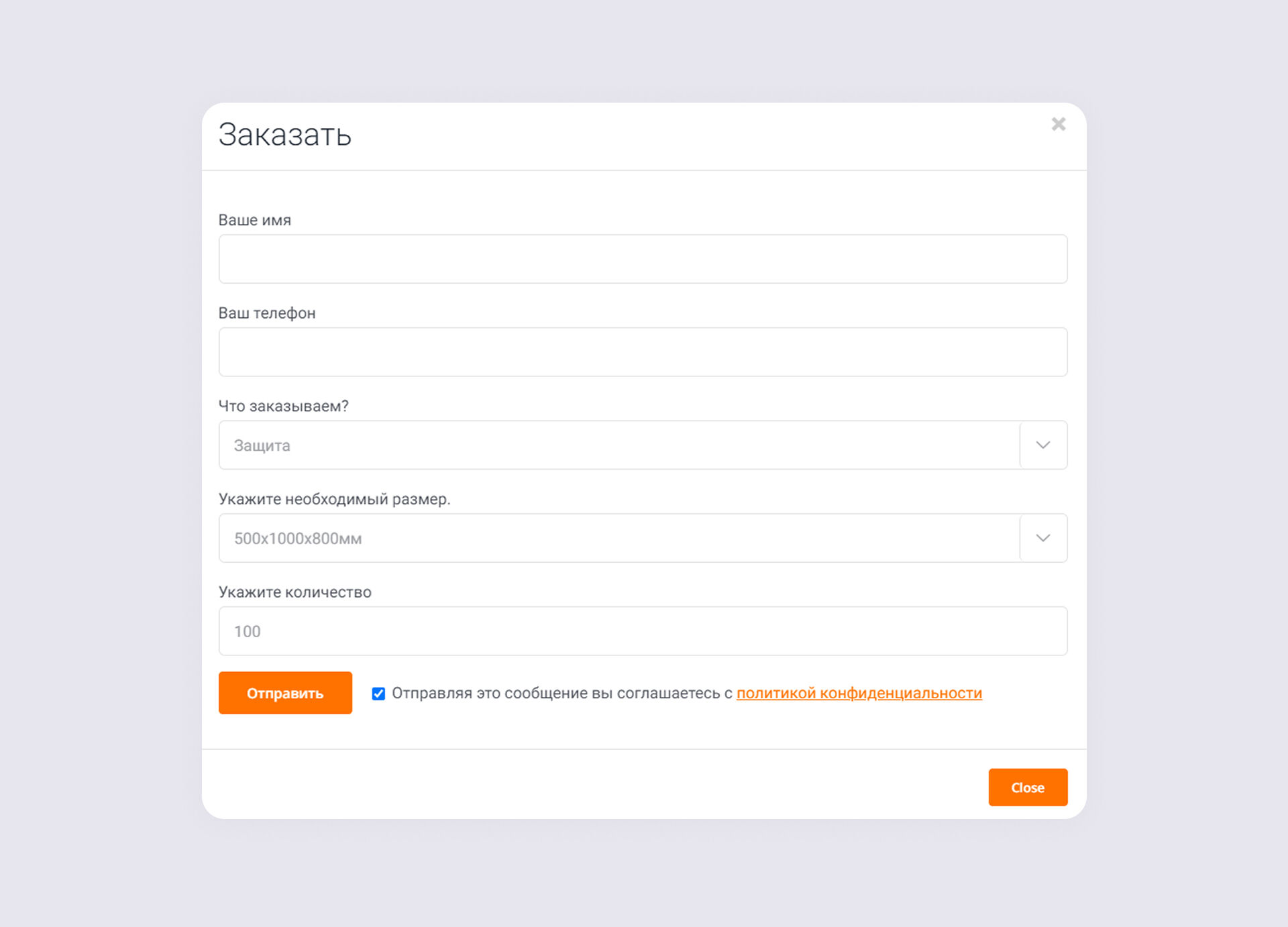Open the Защита product select field

(617, 445)
